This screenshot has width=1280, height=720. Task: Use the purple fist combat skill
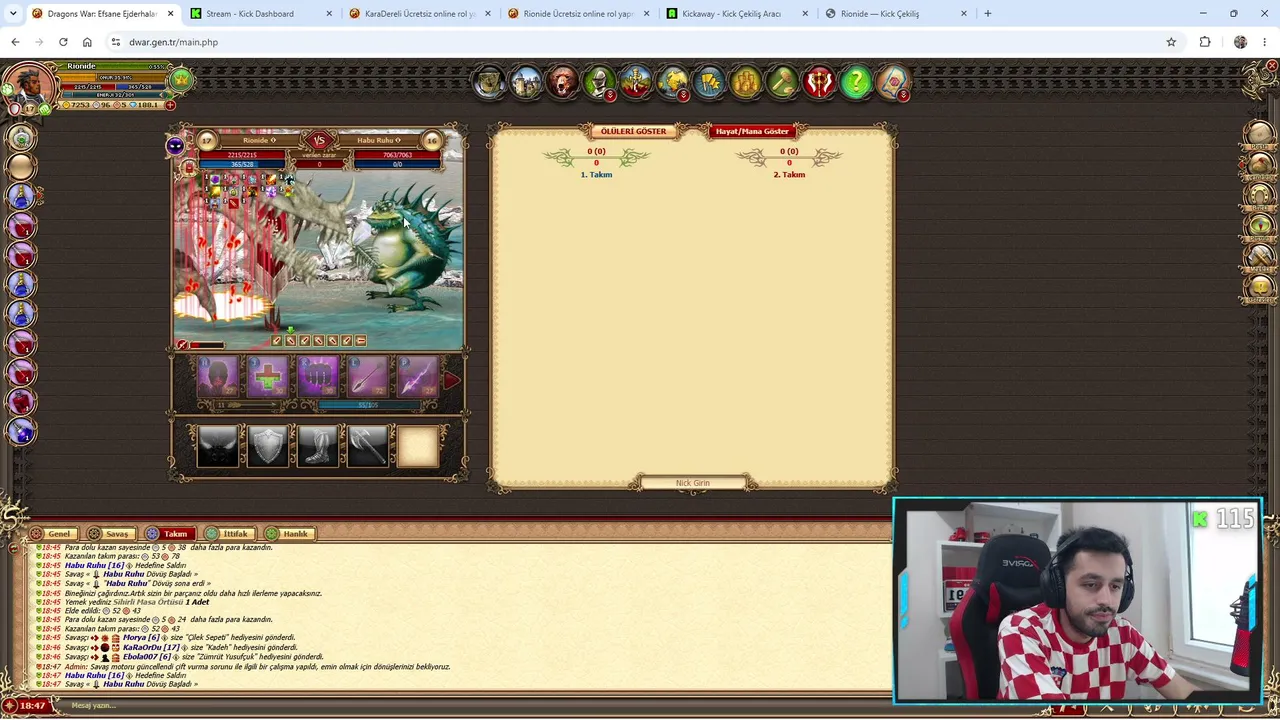pos(318,377)
